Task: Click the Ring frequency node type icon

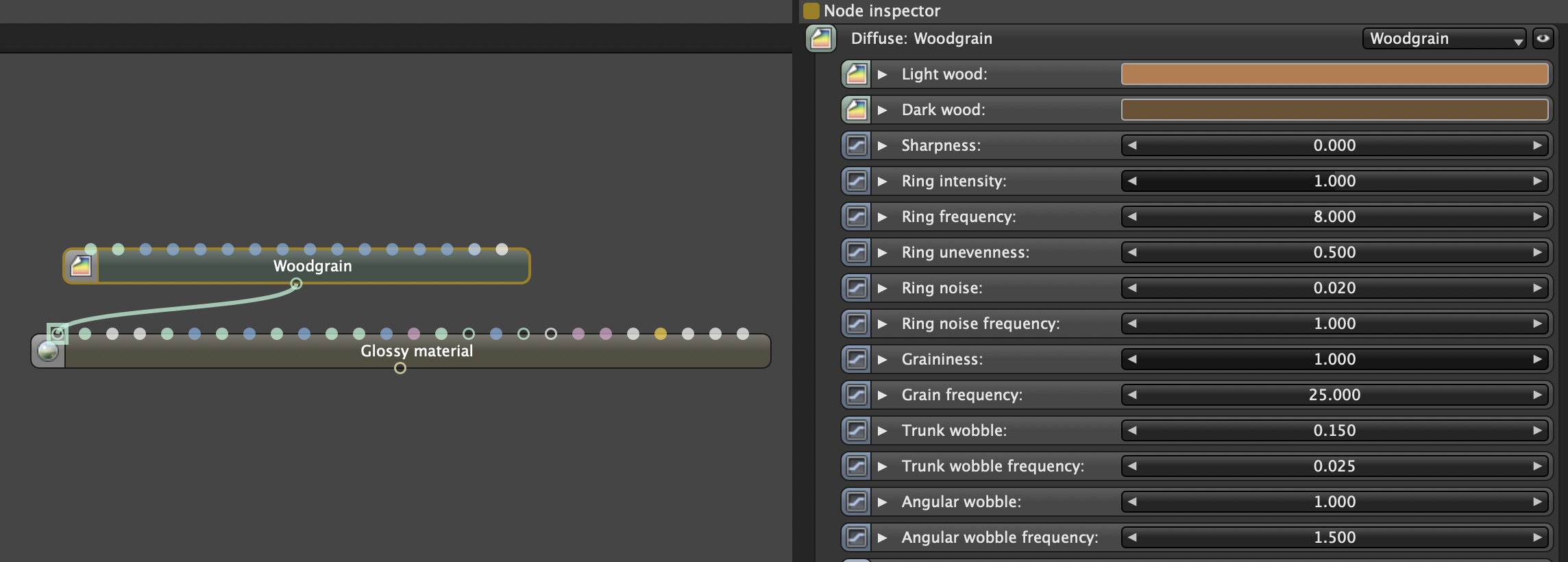Action: 856,217
